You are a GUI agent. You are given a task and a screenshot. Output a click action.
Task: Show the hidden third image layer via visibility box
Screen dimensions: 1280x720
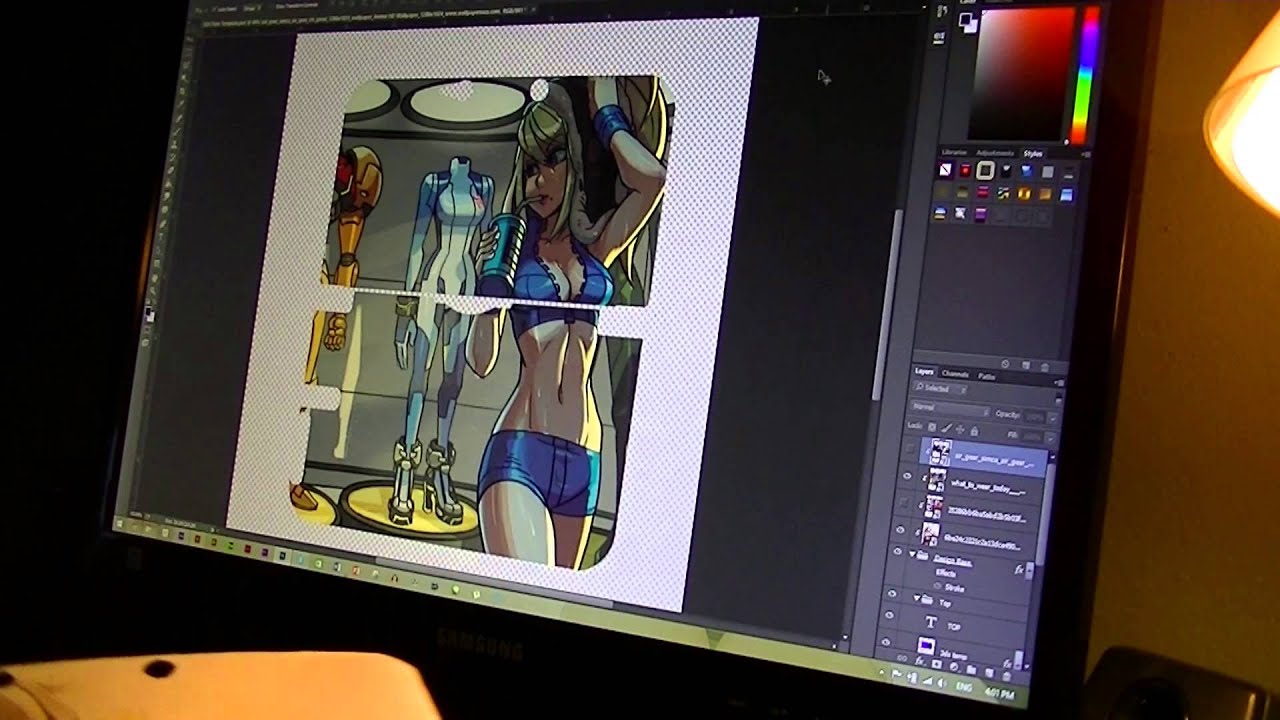pos(903,503)
